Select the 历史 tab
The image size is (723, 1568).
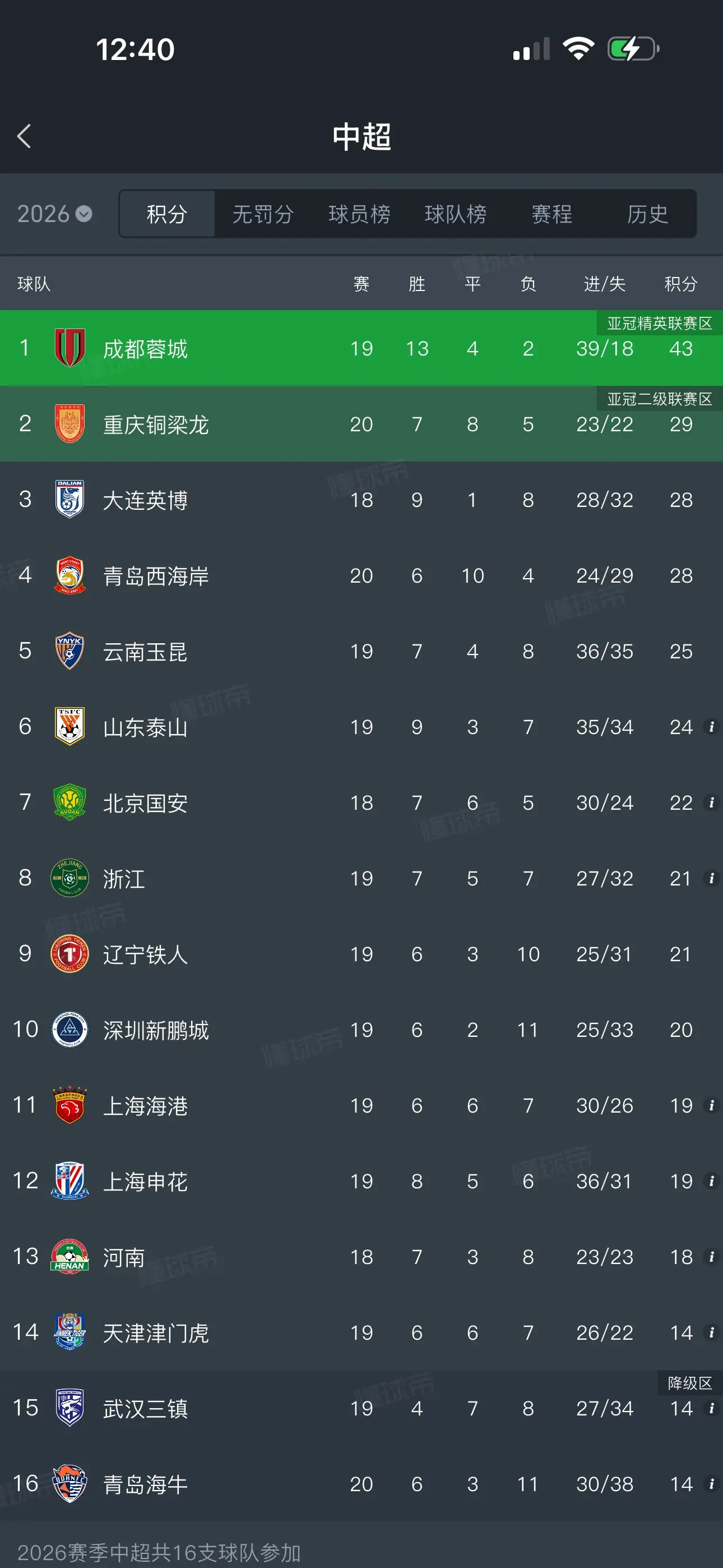tap(647, 214)
